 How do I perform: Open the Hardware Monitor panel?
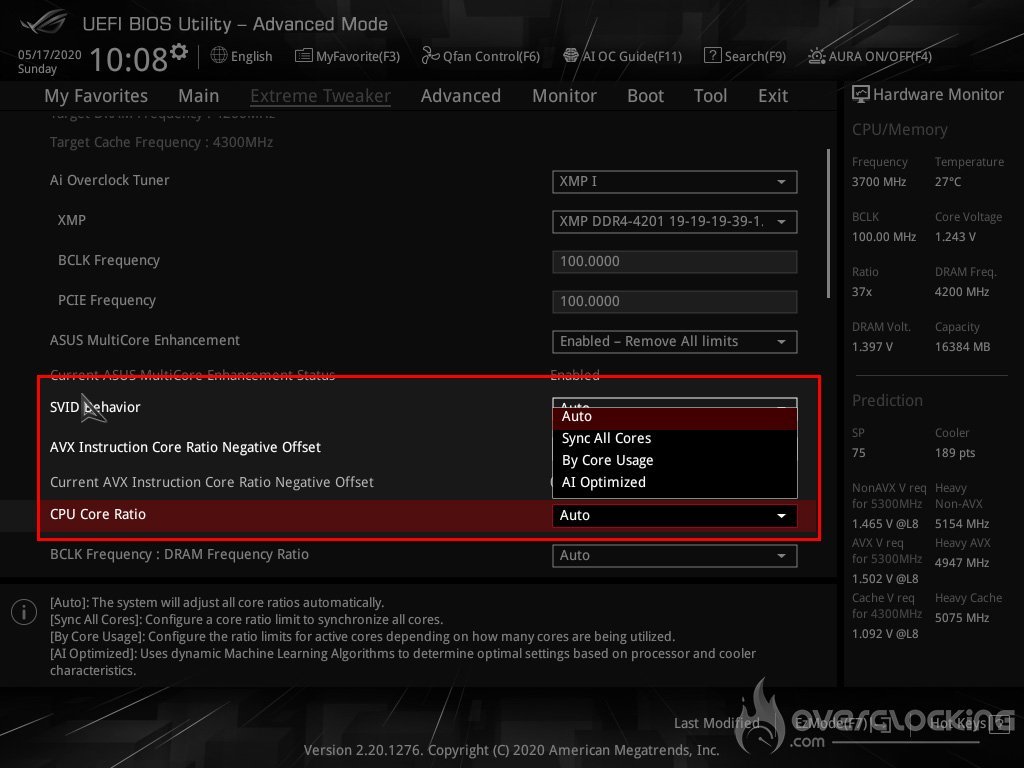point(928,94)
